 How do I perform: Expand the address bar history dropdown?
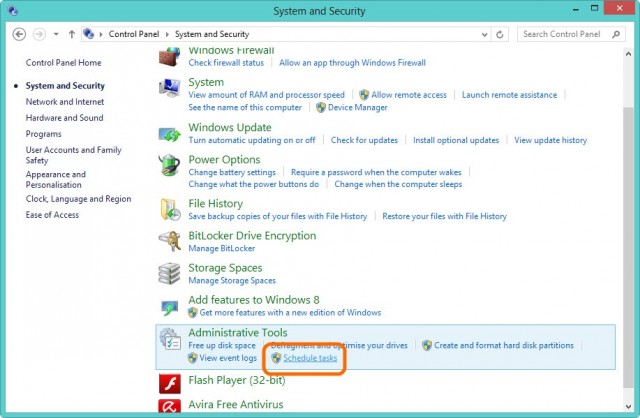pos(484,34)
